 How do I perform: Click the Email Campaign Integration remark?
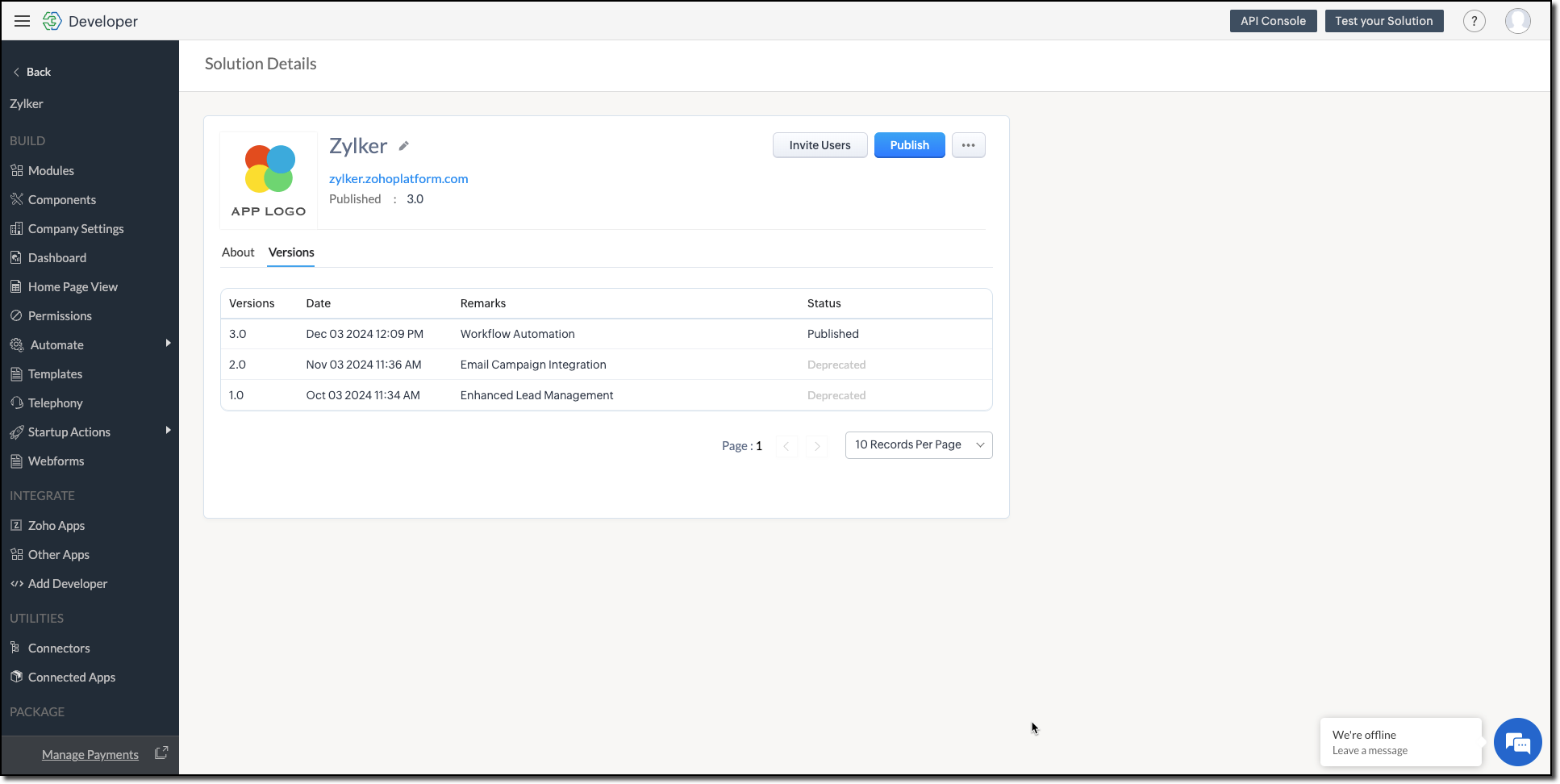click(x=533, y=365)
